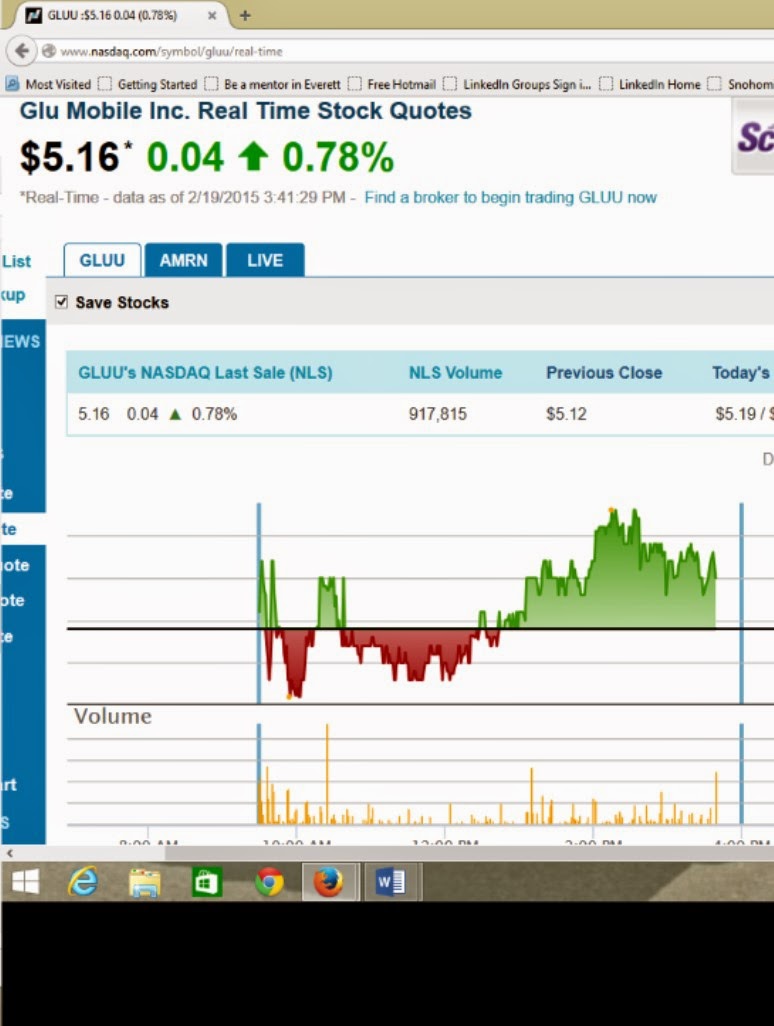Image resolution: width=774 pixels, height=1026 pixels.
Task: Click the Firefox taskbar icon
Action: click(x=329, y=881)
